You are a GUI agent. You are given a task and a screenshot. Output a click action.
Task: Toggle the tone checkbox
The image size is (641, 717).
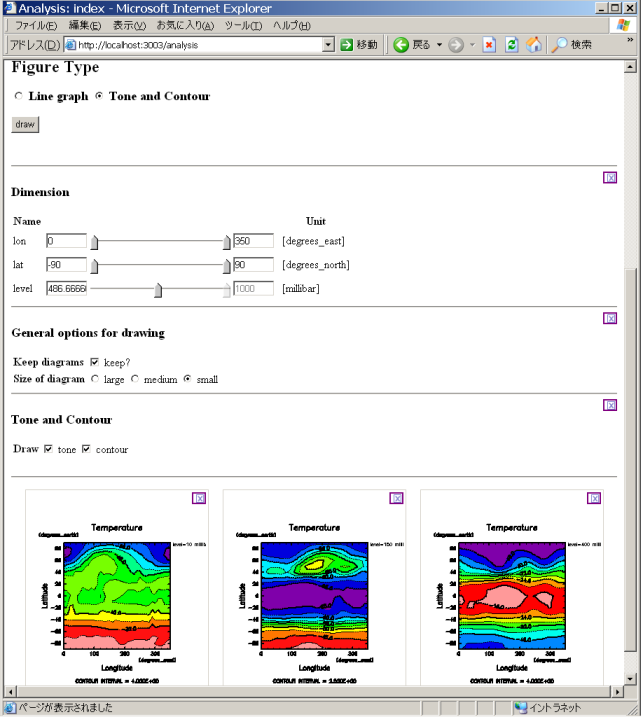(48, 449)
